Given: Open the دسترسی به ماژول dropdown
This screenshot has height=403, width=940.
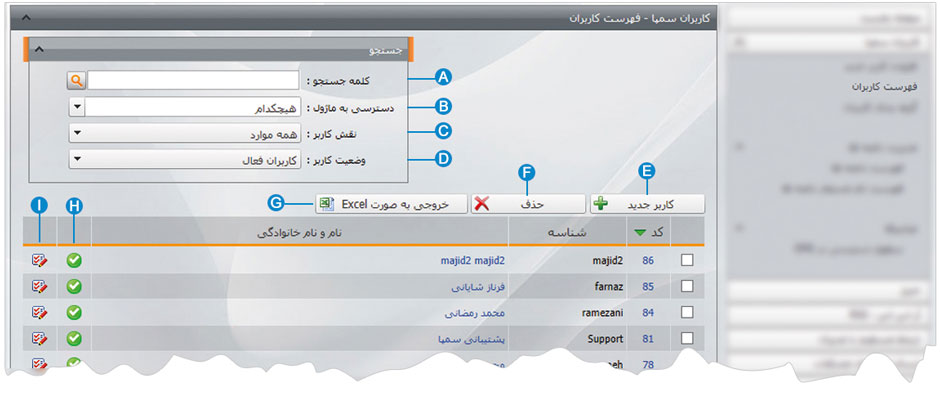Looking at the screenshot, I should coord(77,106).
